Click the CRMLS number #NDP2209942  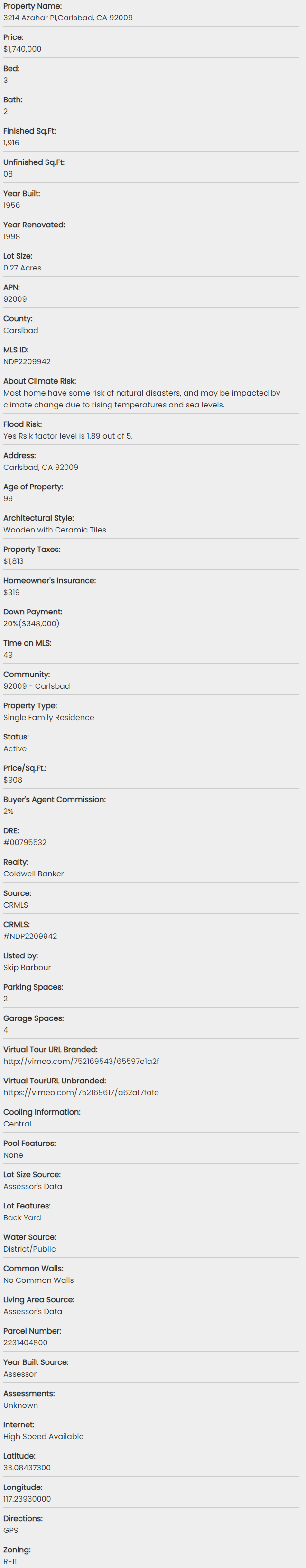pyautogui.click(x=30, y=936)
